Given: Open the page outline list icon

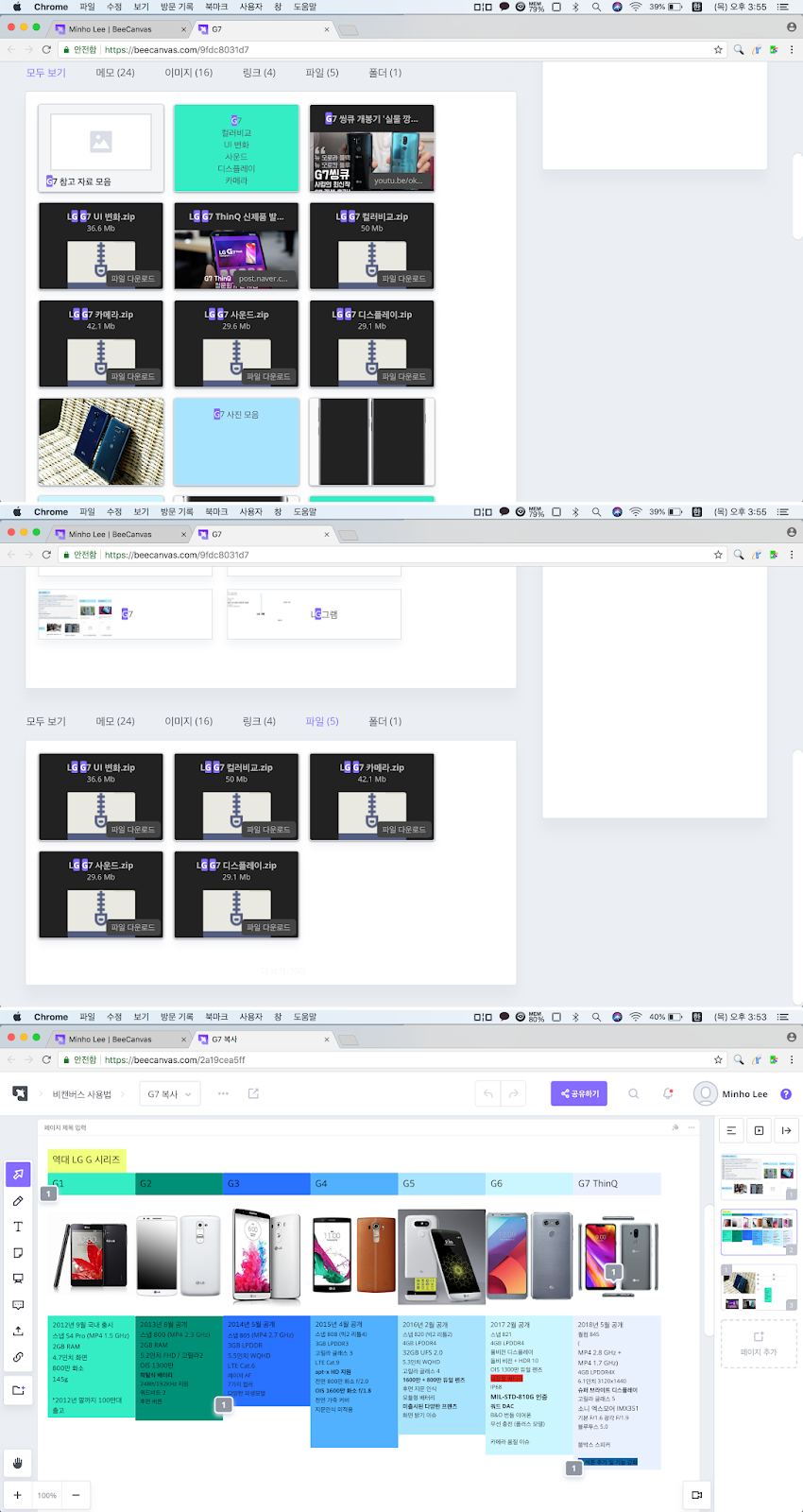Looking at the screenshot, I should (x=731, y=1130).
